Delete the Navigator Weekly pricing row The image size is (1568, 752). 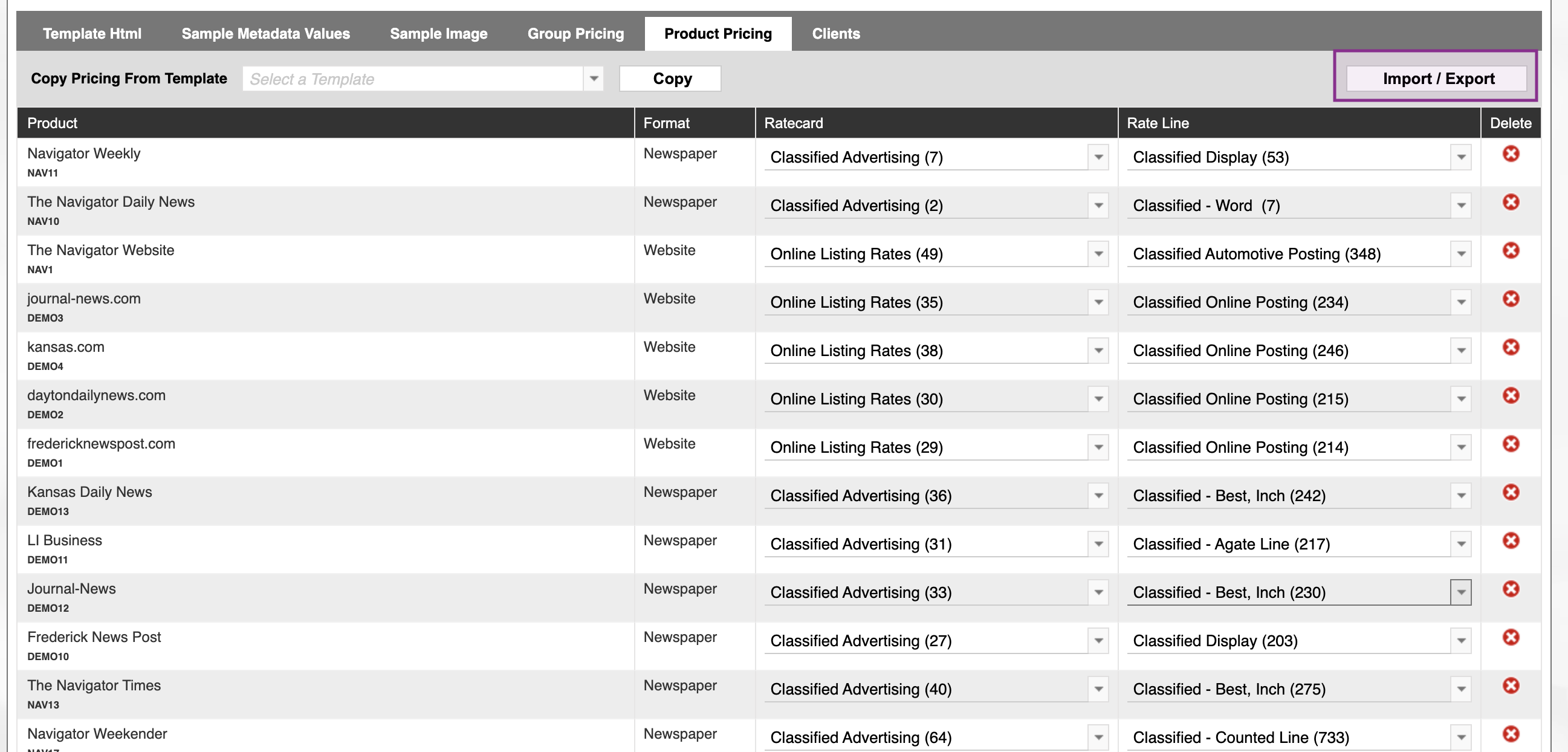[x=1510, y=154]
